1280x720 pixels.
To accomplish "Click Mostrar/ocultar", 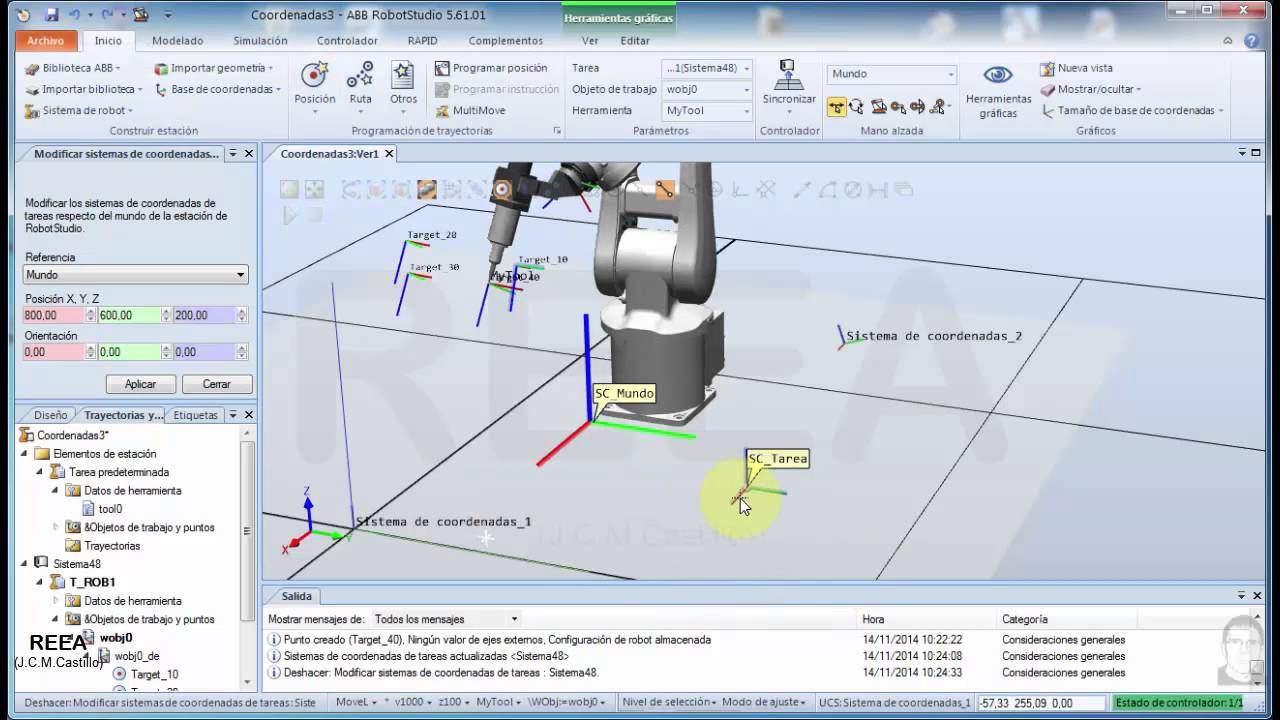I will click(1090, 89).
